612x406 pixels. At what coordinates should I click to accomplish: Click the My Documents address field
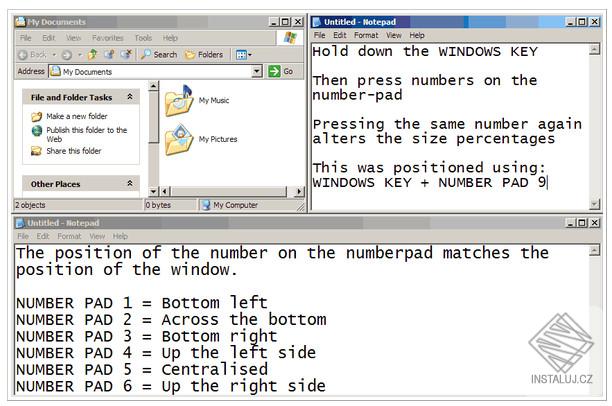[151, 71]
